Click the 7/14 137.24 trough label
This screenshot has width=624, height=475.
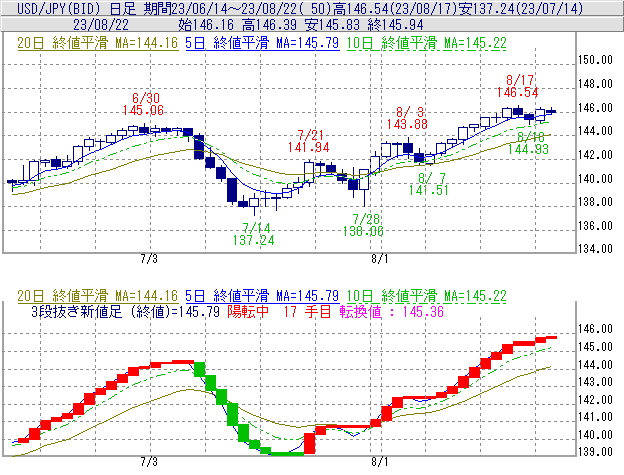[x=254, y=234]
